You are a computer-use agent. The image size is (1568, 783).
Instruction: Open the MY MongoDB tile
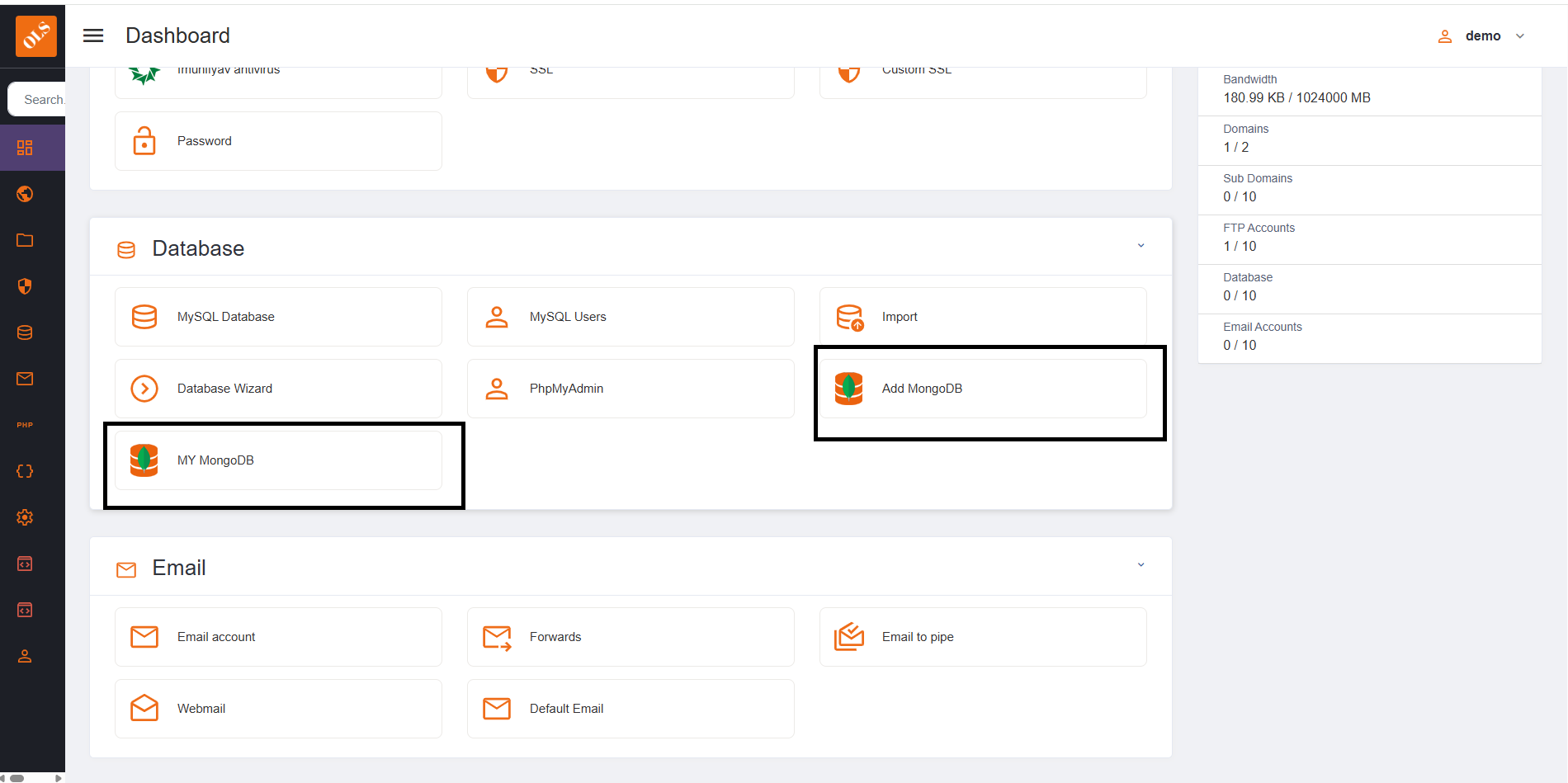point(278,460)
